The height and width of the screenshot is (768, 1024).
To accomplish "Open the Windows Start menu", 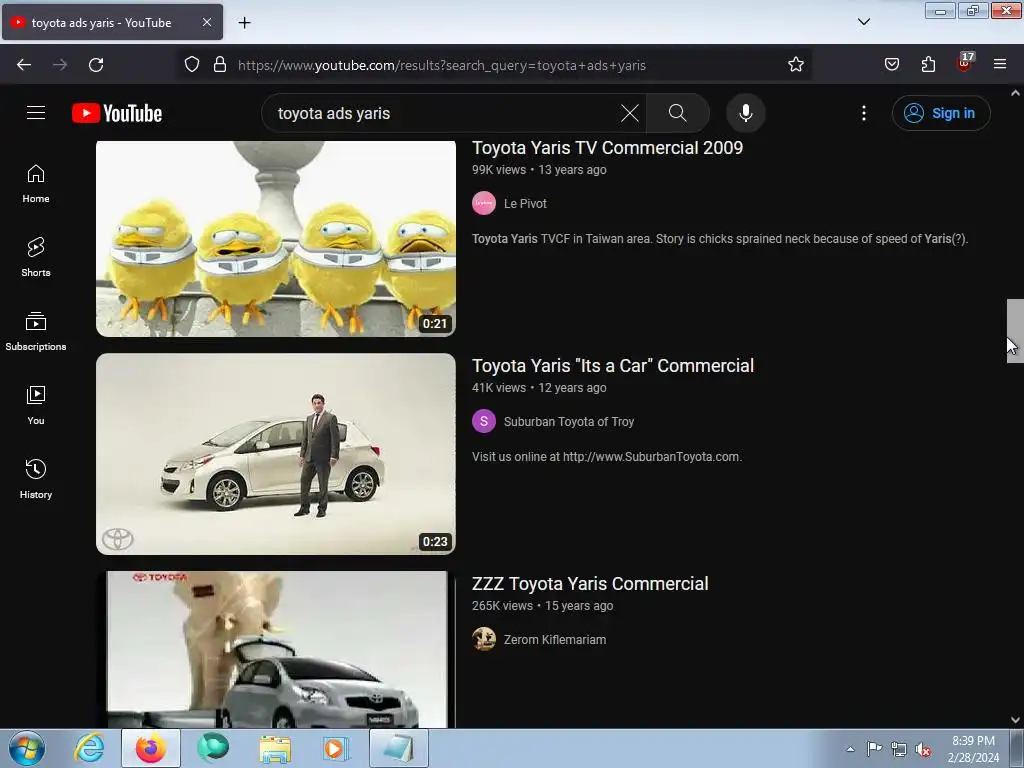I will [27, 748].
